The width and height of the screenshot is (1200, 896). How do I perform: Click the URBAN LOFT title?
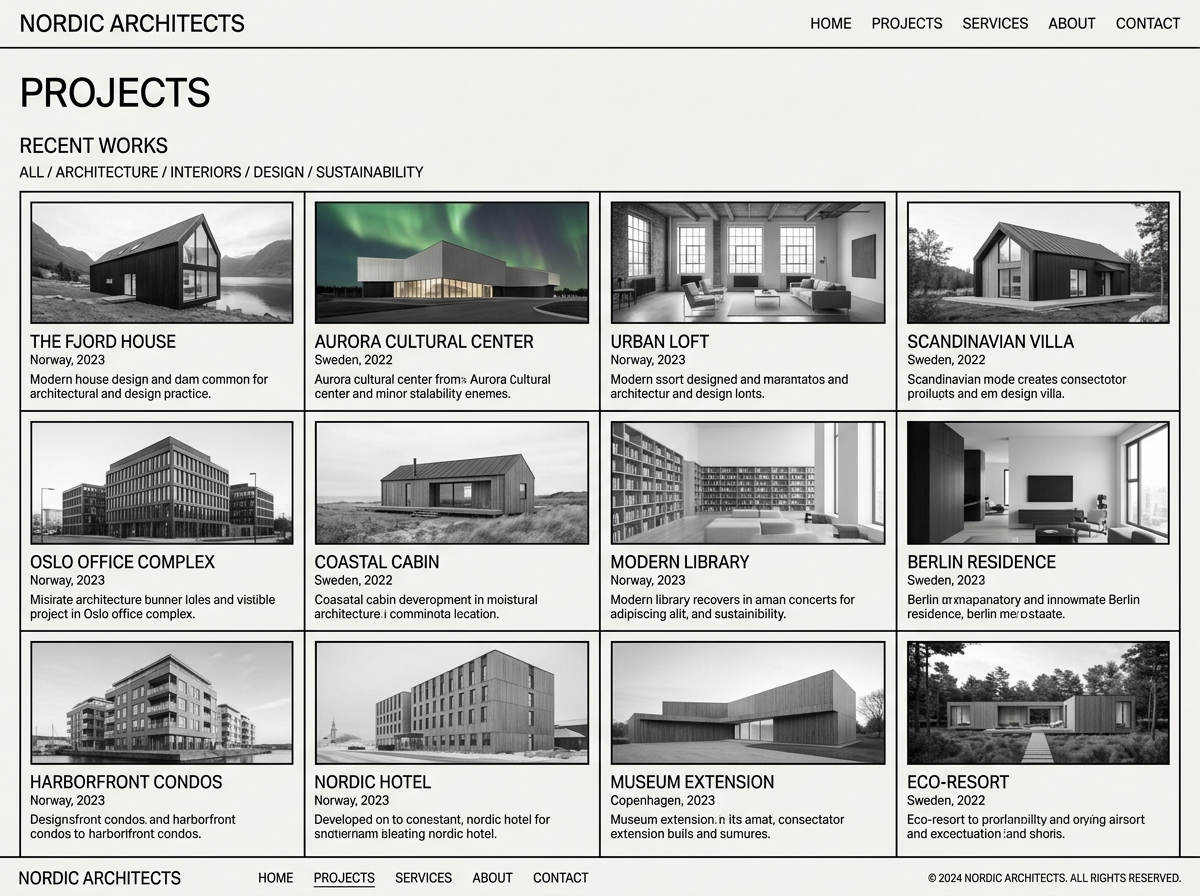[x=659, y=342]
